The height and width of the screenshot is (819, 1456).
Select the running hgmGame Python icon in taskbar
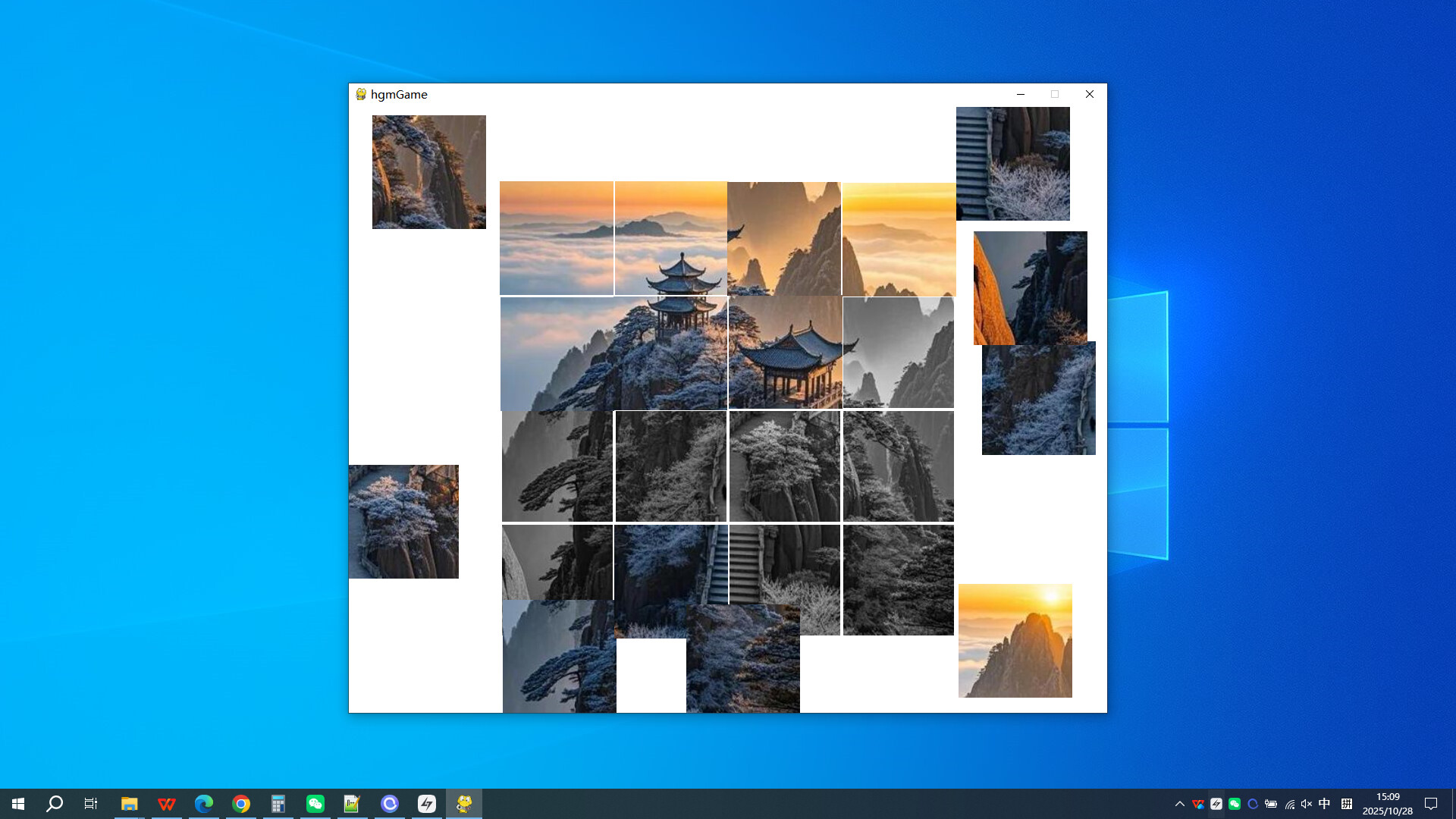(464, 803)
